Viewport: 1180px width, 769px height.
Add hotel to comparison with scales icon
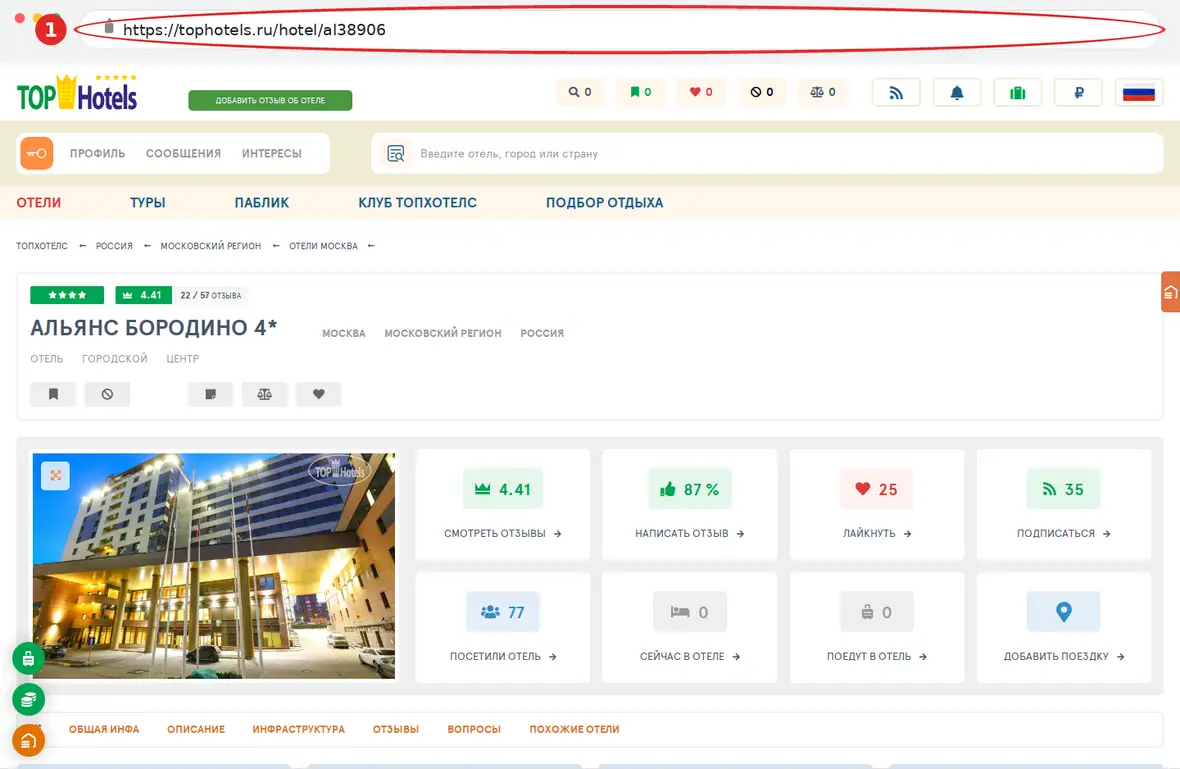point(265,394)
